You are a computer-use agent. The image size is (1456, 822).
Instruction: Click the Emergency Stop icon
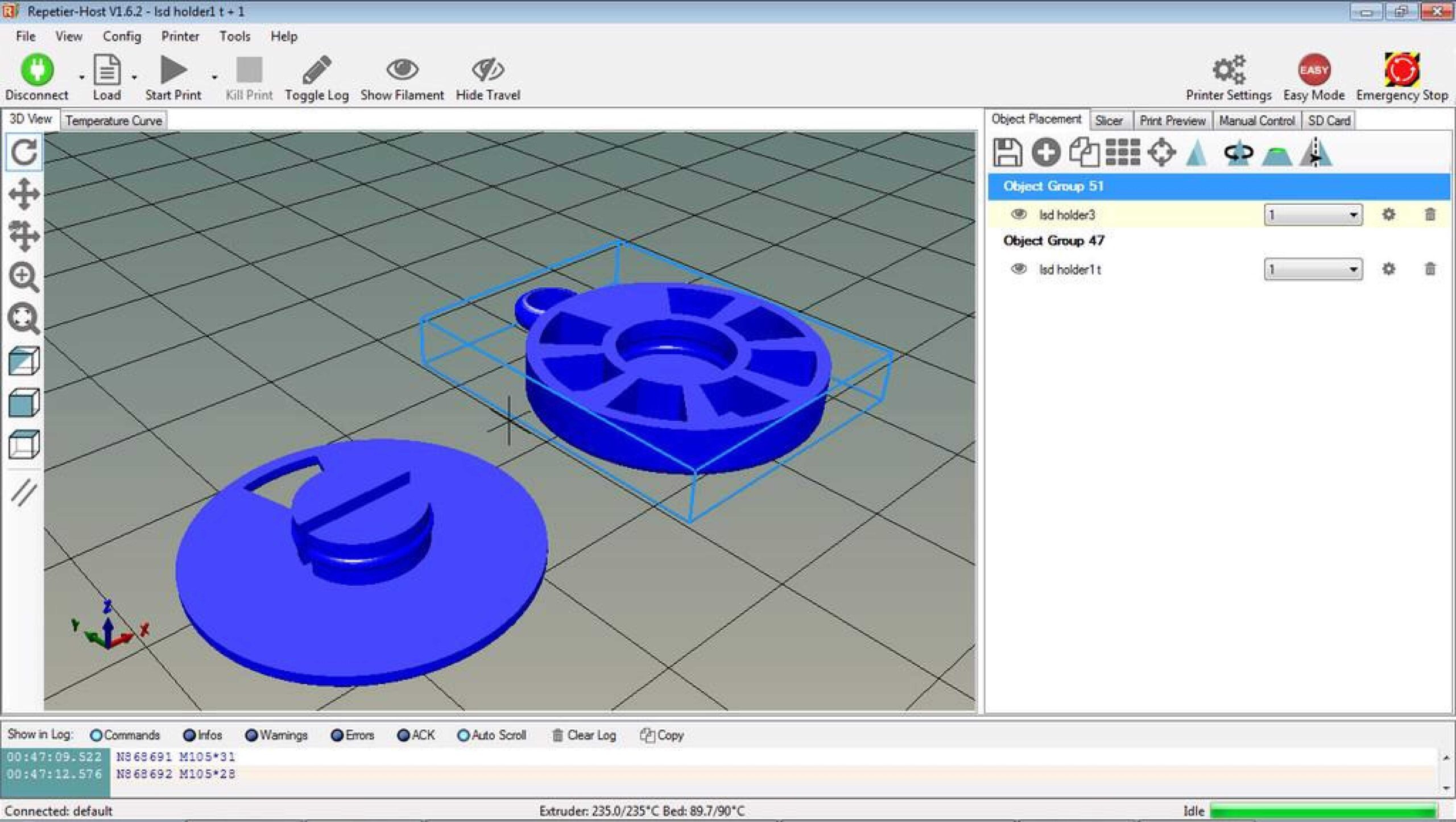pos(1401,70)
